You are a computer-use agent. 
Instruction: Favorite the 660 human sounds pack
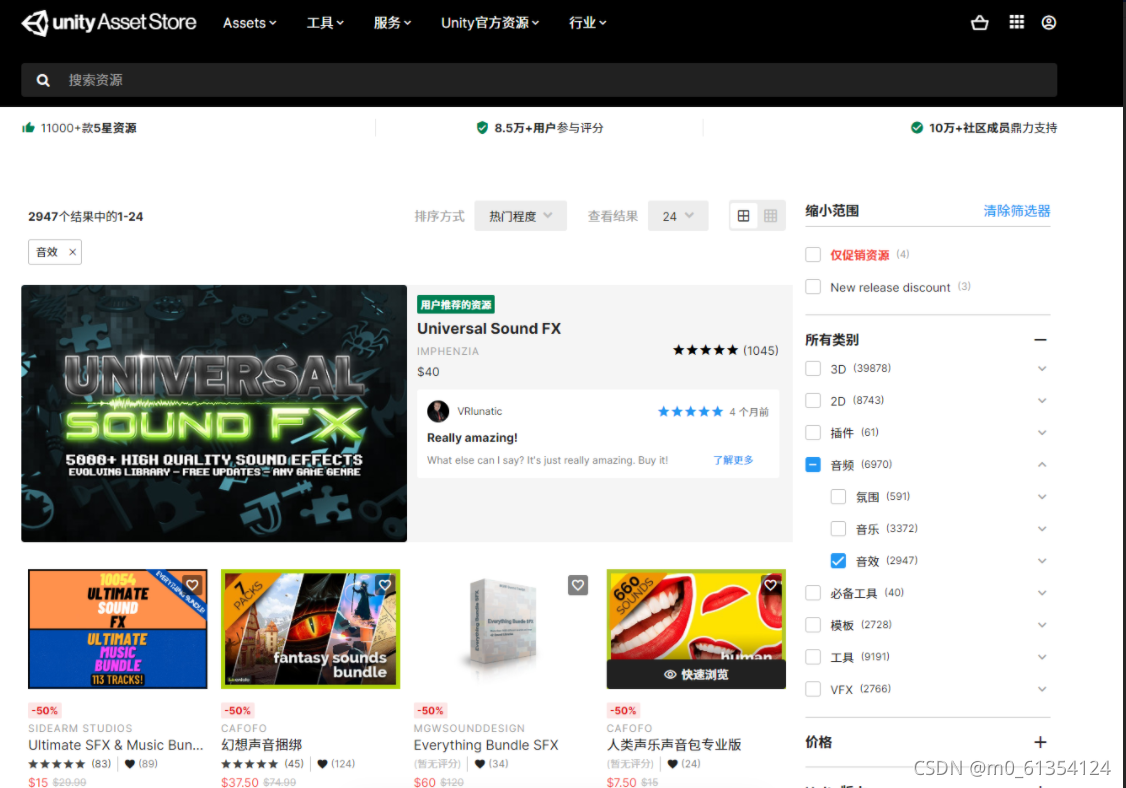pyautogui.click(x=771, y=585)
